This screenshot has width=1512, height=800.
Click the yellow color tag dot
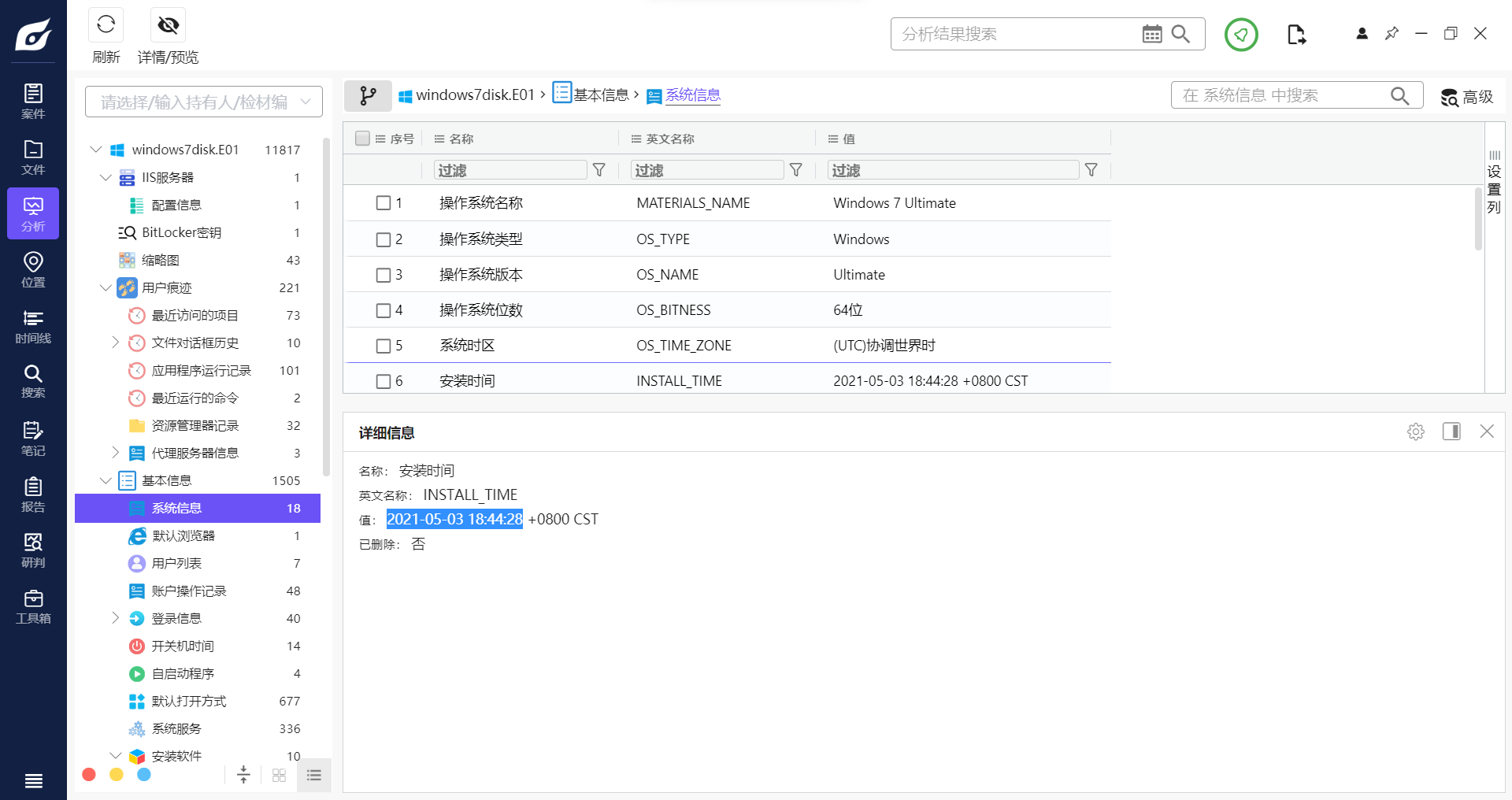(117, 775)
